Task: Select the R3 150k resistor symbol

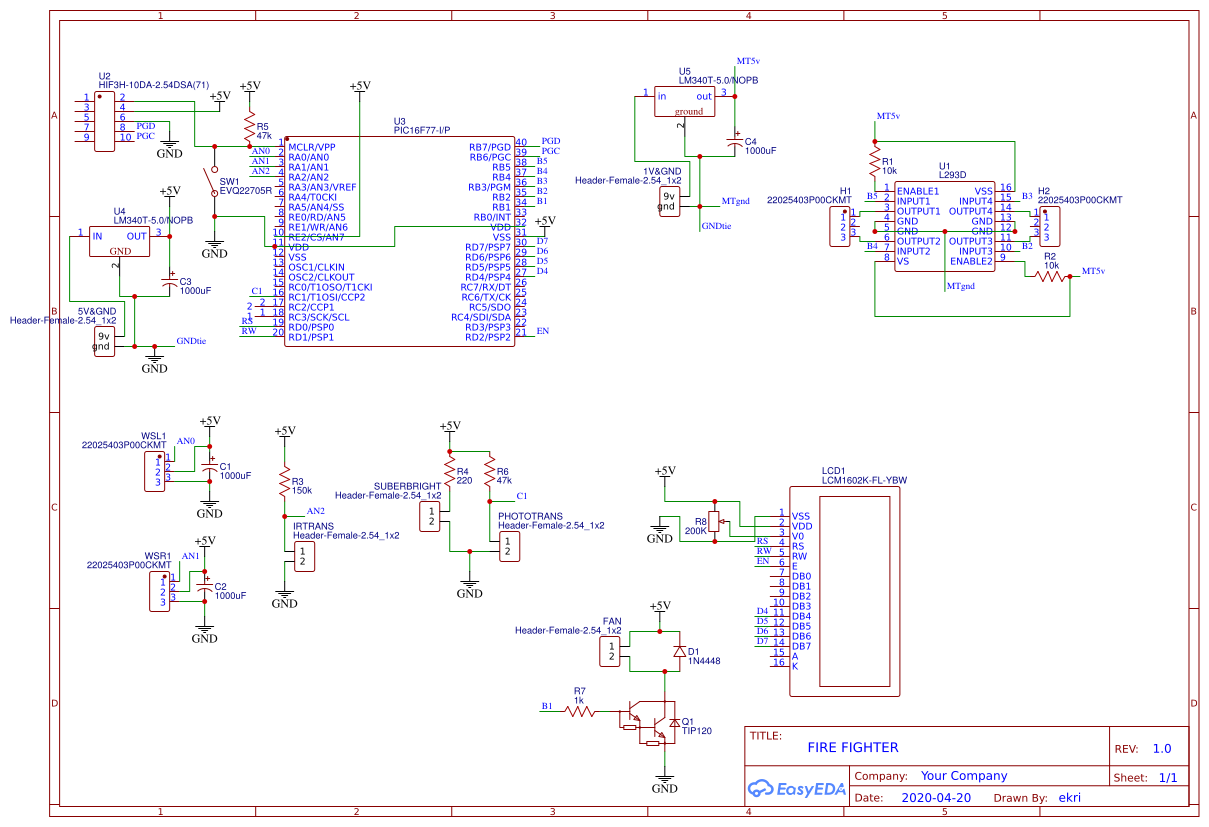Action: click(x=285, y=482)
